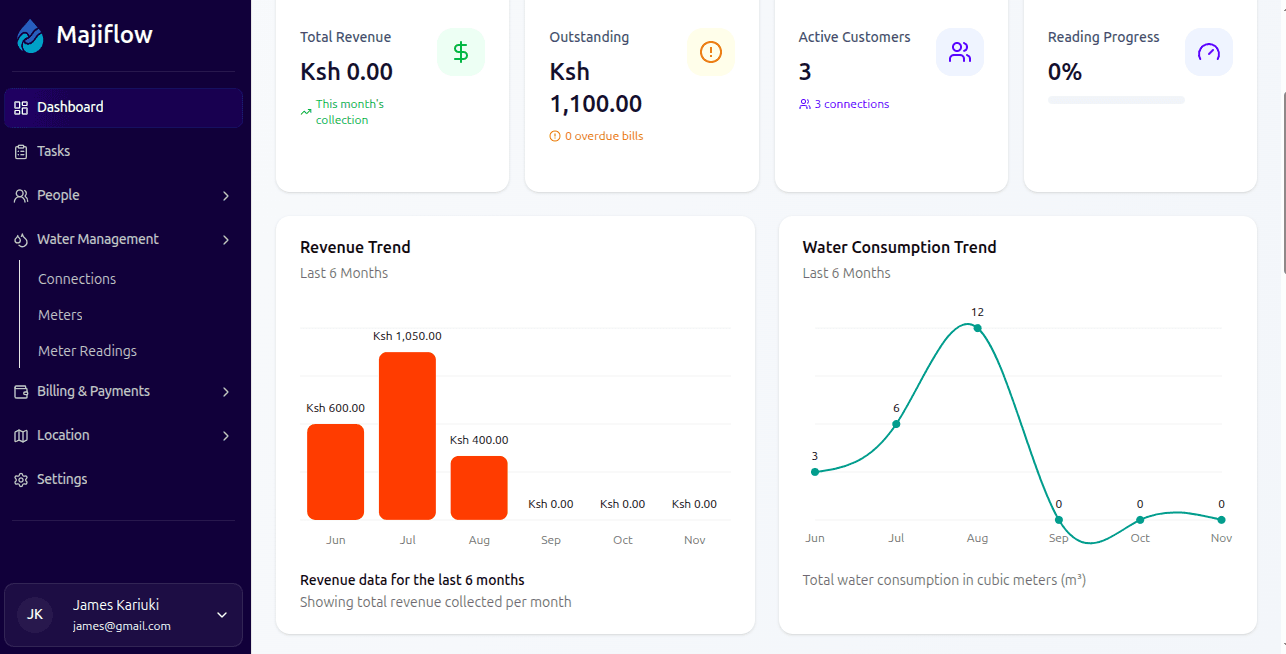Screen dimensions: 1286x654
Task: Click the Tasks clipboard icon in sidebar
Action: point(21,152)
